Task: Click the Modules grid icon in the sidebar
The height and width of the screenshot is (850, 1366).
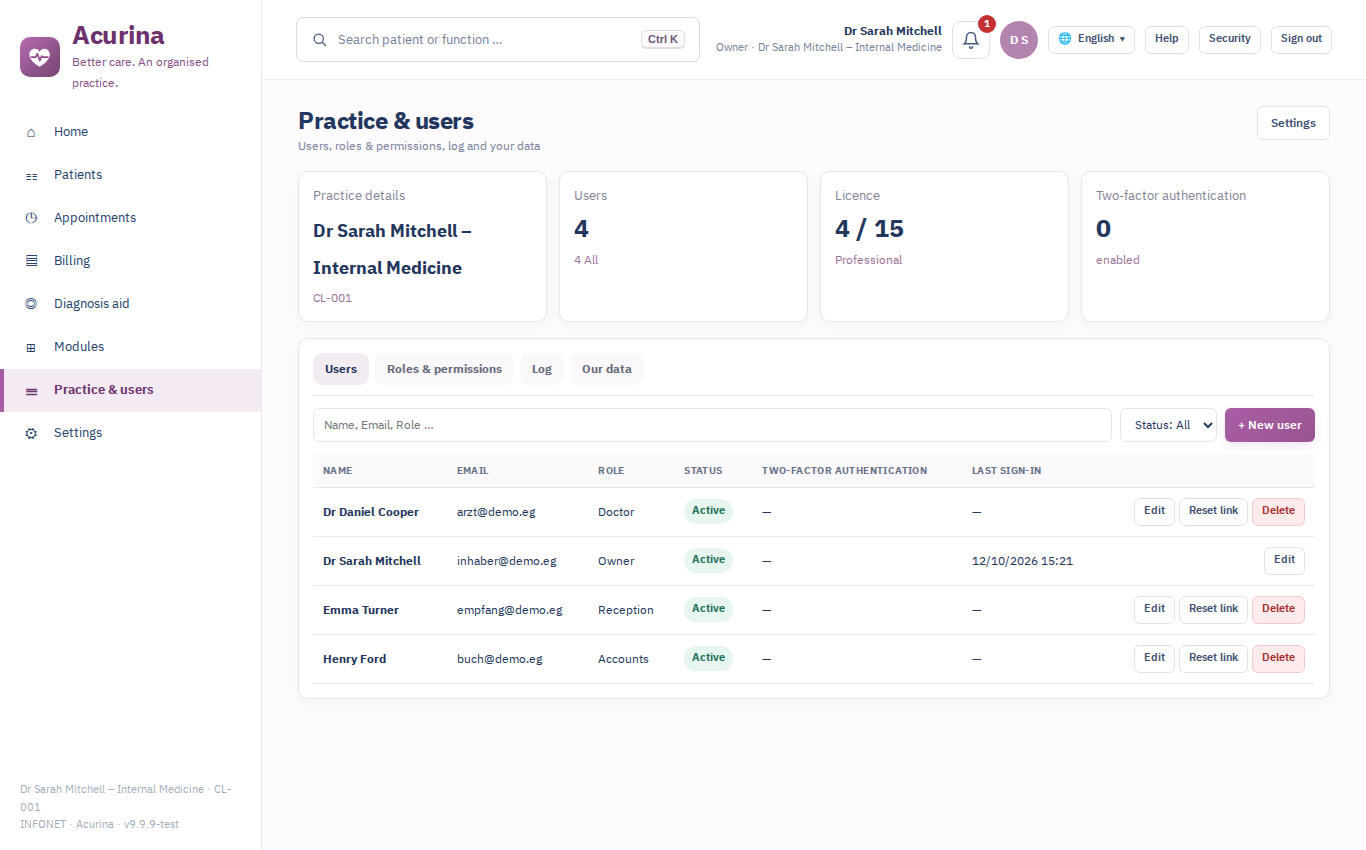Action: pos(31,347)
